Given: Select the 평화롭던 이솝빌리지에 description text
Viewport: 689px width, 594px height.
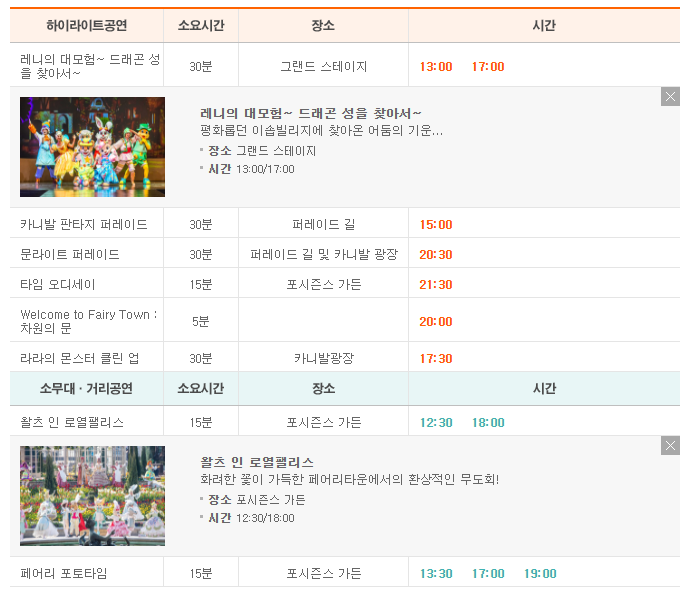Looking at the screenshot, I should coord(322,130).
